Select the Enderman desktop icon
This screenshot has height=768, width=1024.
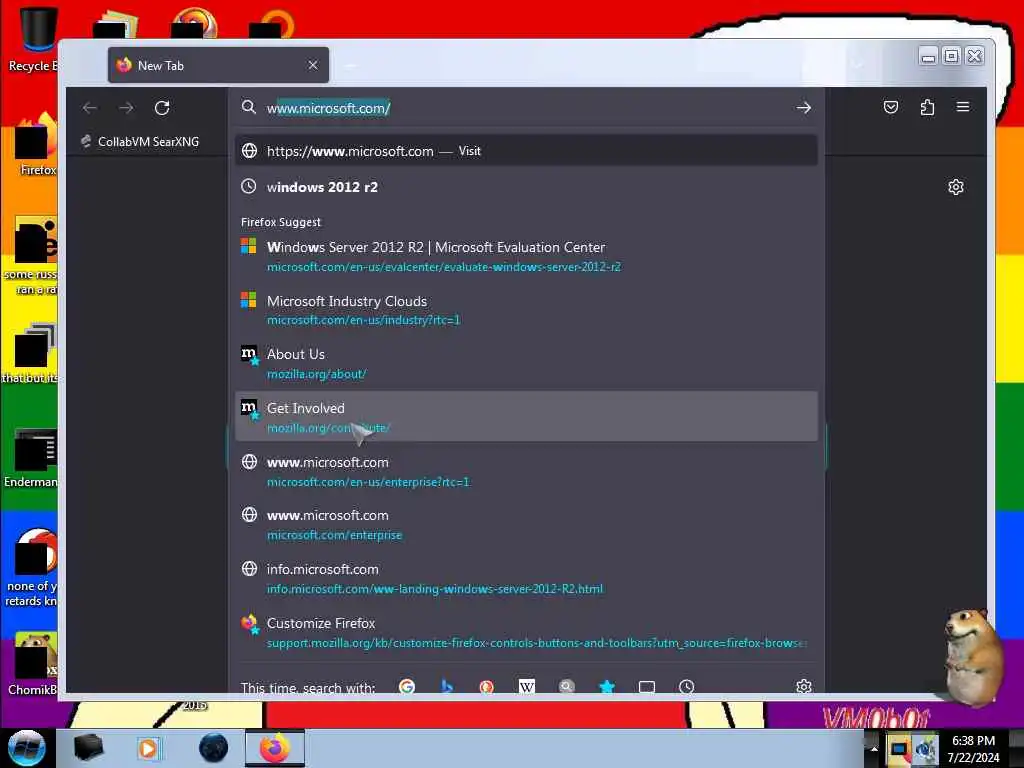(31, 457)
